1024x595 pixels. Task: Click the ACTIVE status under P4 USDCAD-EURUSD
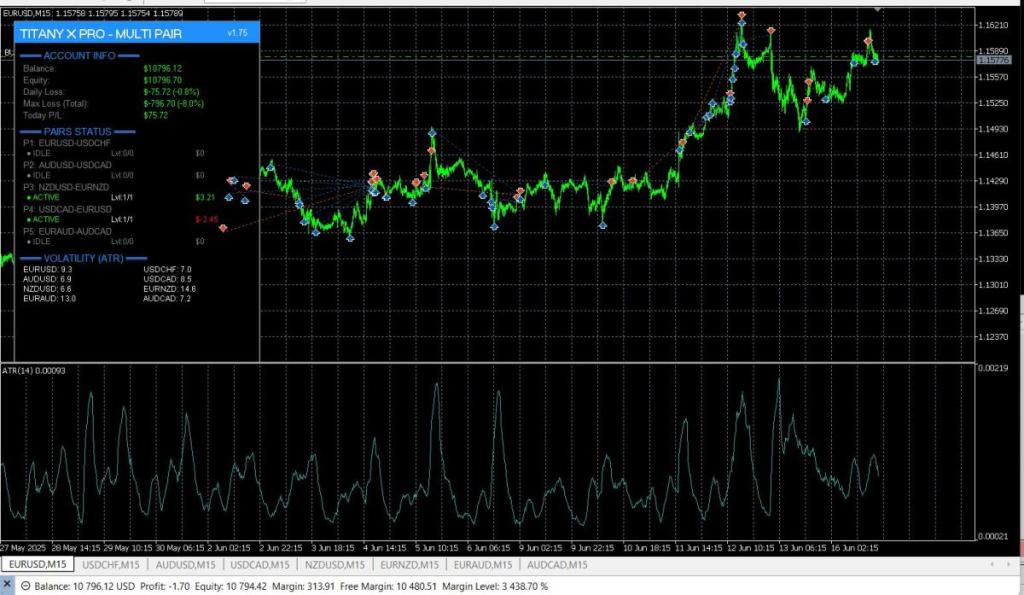46,219
